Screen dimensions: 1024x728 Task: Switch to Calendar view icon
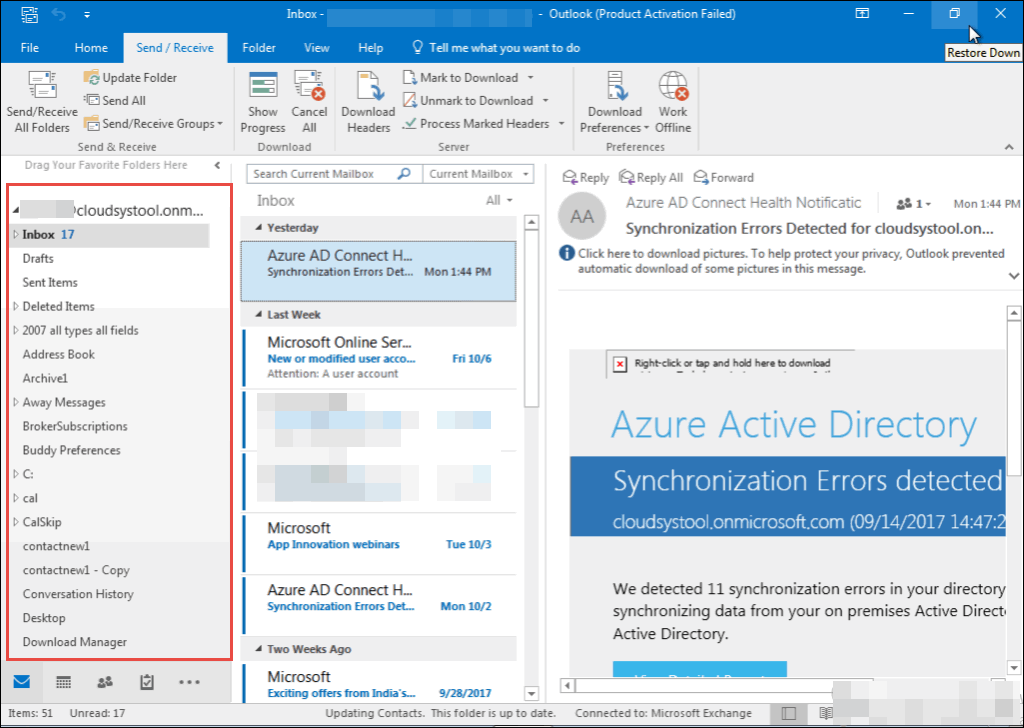pyautogui.click(x=63, y=682)
